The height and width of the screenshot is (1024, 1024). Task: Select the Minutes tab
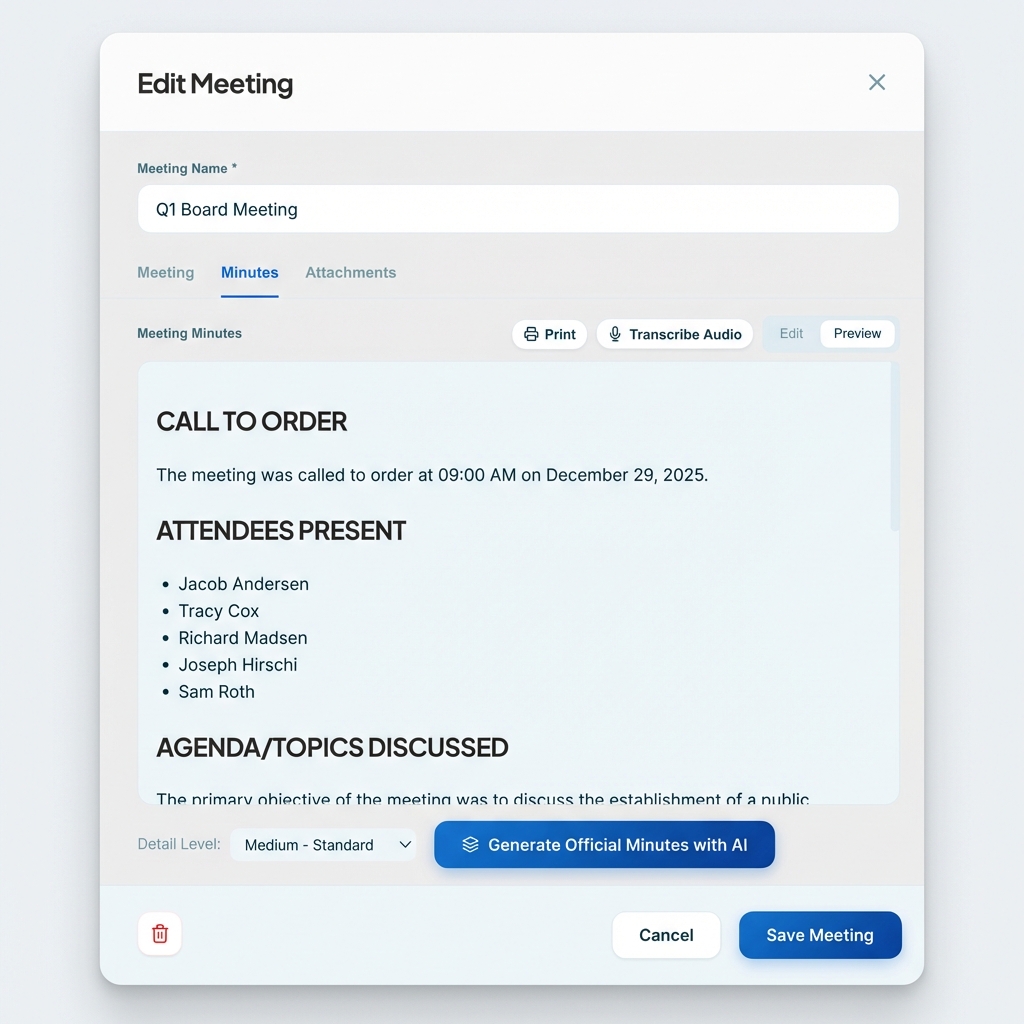point(249,272)
